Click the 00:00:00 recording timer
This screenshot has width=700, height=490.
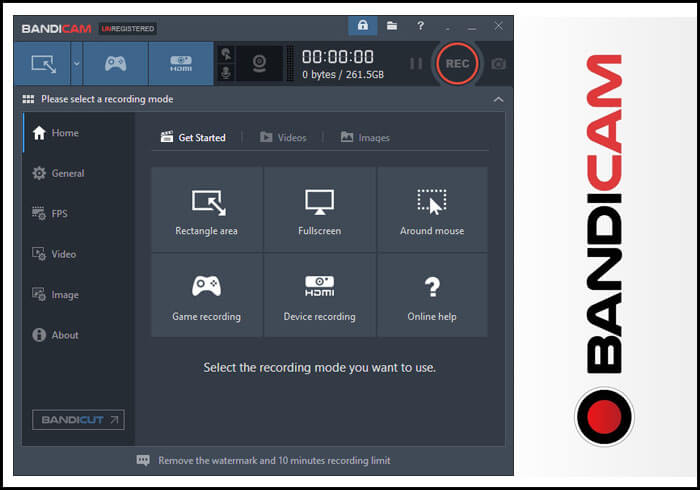pos(338,57)
